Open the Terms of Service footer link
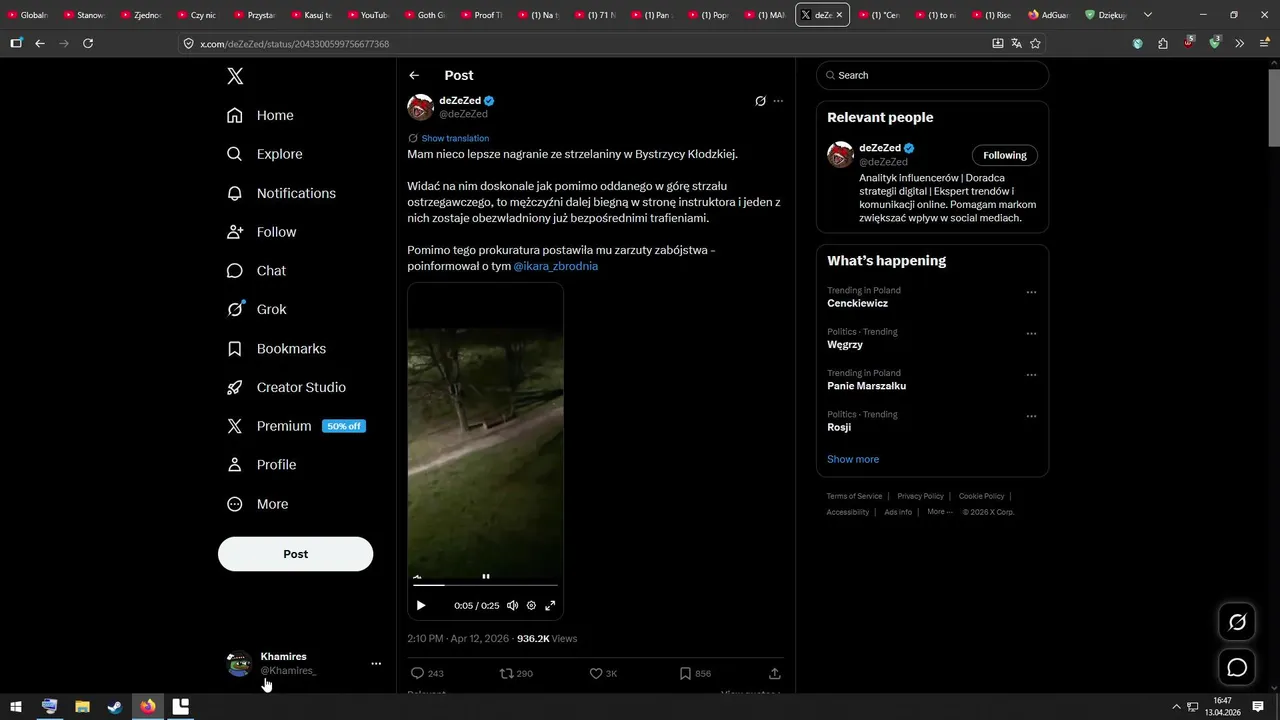1280x720 pixels. pos(854,496)
